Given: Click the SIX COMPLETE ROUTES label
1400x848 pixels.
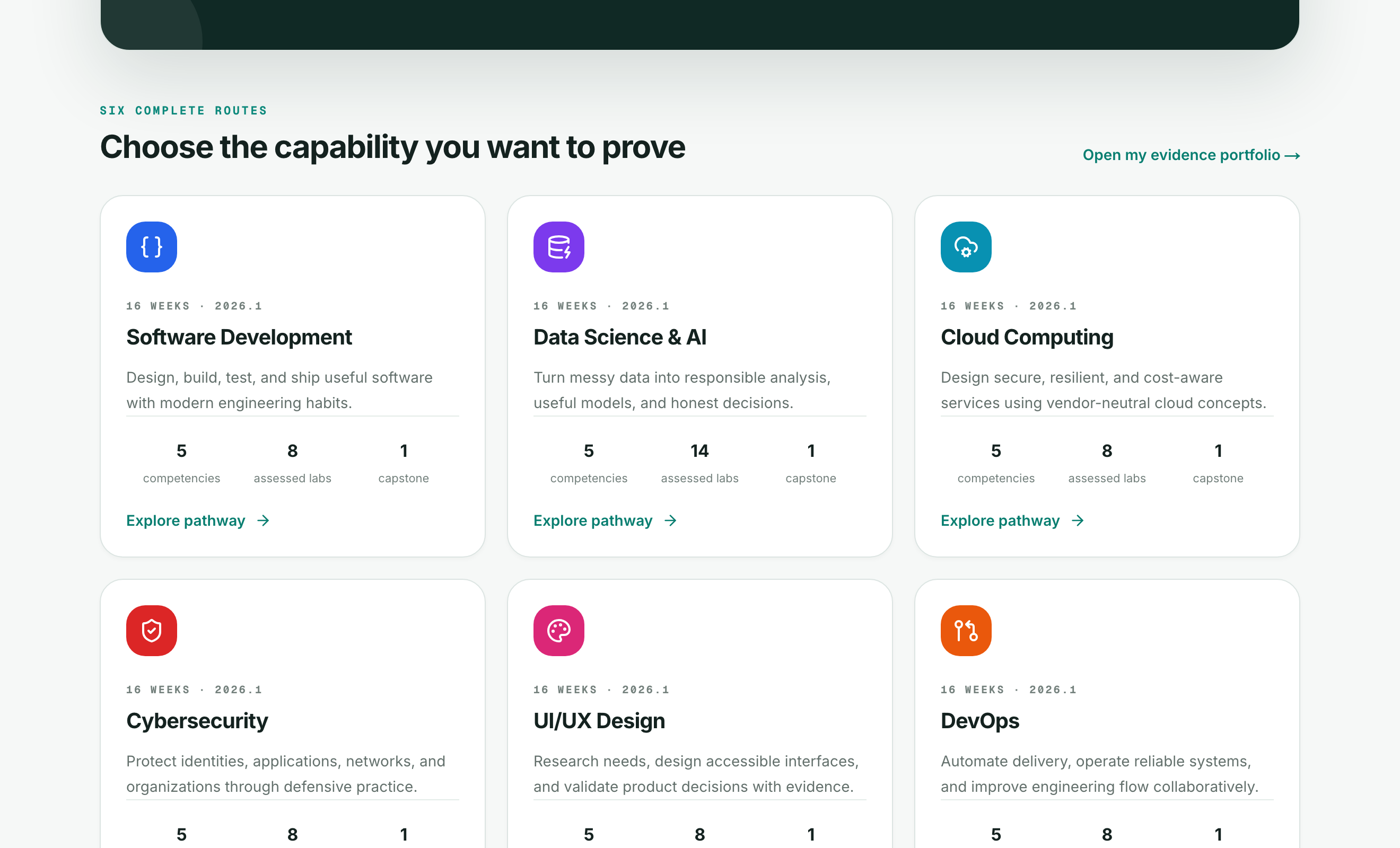Looking at the screenshot, I should [183, 111].
